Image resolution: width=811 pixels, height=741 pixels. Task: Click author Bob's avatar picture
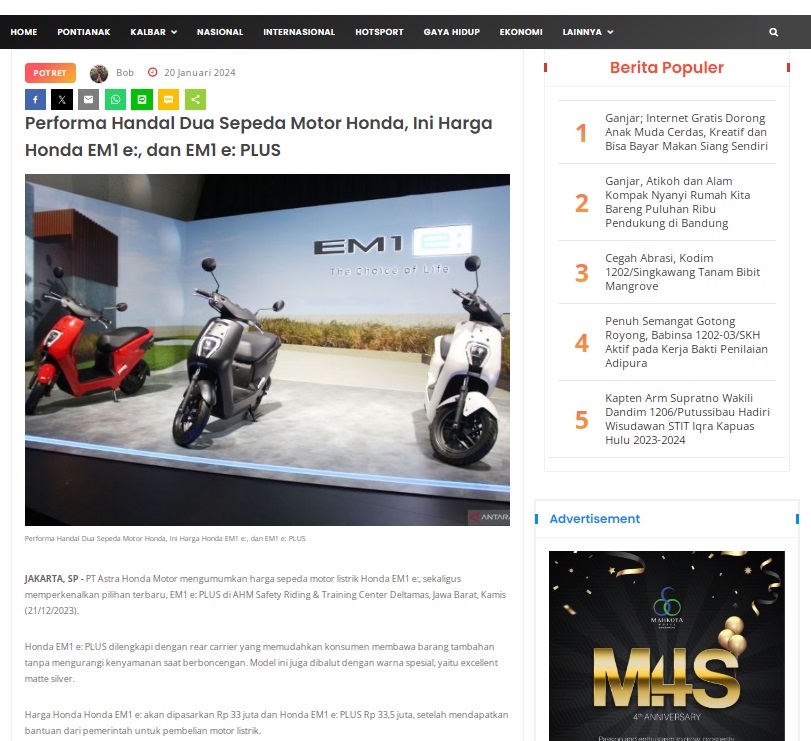pyautogui.click(x=99, y=73)
